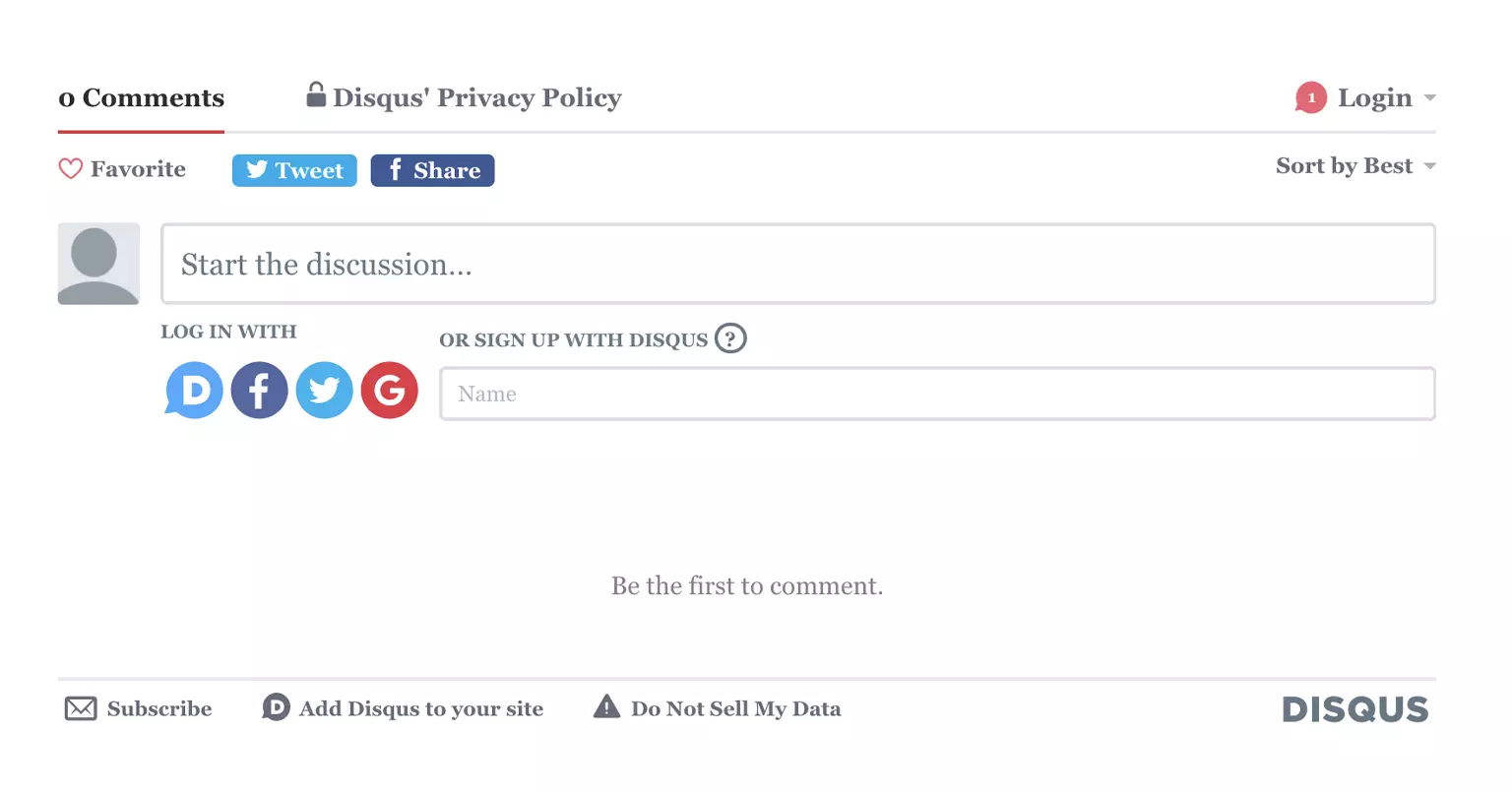Image resolution: width=1512 pixels, height=792 pixels.
Task: Select the 0 Comments tab
Action: point(141,98)
